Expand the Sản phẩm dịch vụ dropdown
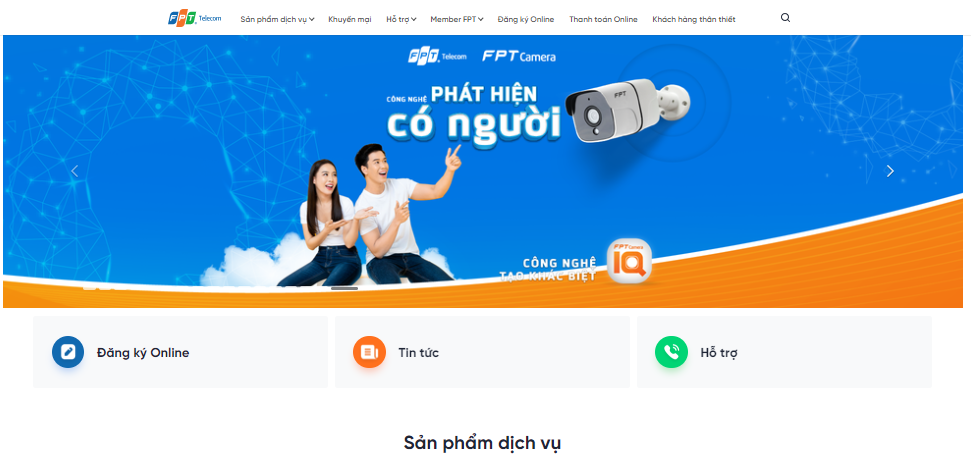This screenshot has width=971, height=473. (277, 19)
